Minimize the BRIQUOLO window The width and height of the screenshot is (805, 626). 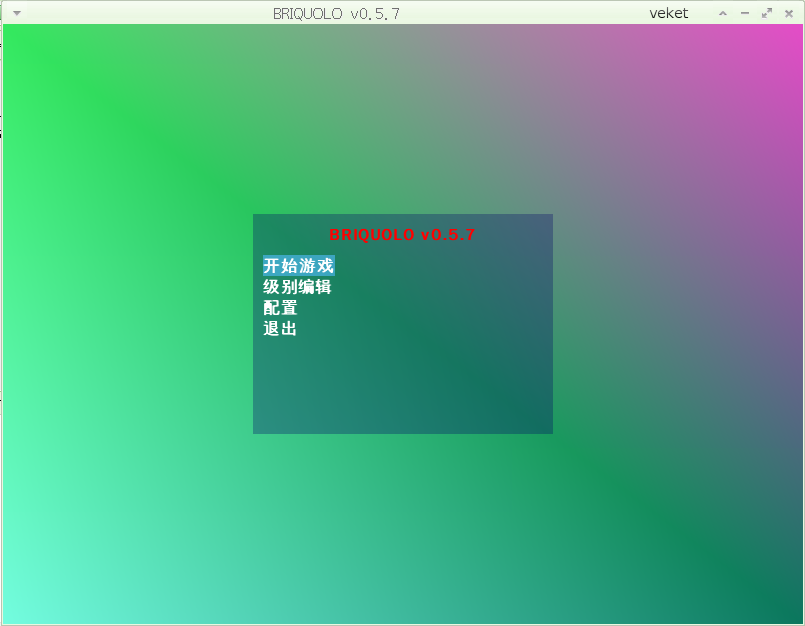(x=745, y=13)
